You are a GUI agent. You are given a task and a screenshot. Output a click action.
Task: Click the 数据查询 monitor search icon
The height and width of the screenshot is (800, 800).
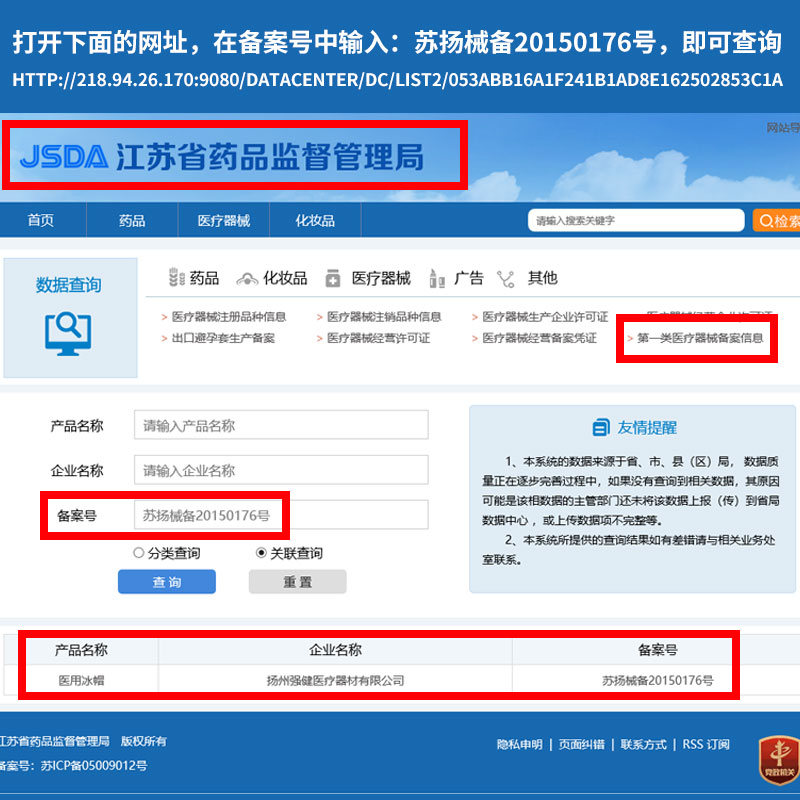[68, 334]
